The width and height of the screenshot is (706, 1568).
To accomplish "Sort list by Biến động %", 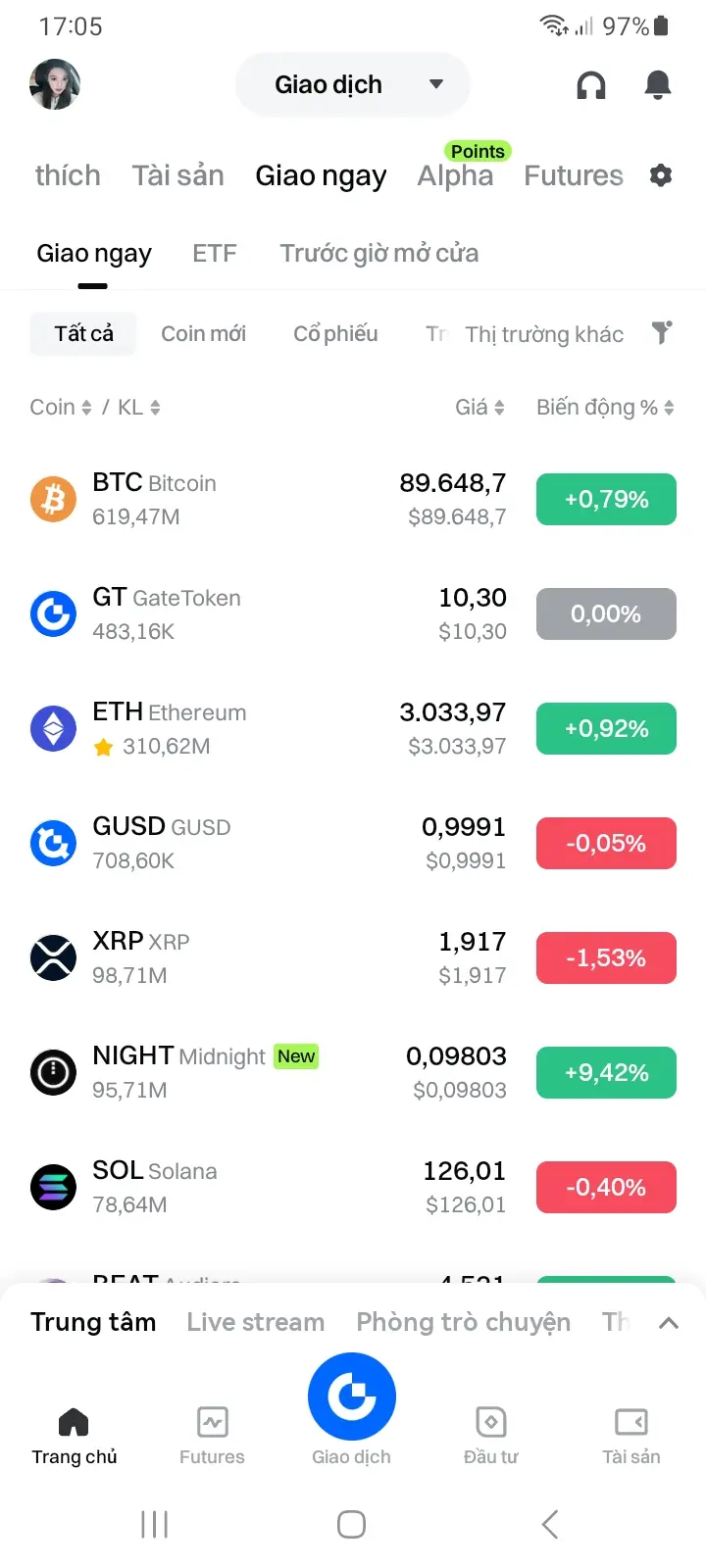I will tap(605, 408).
